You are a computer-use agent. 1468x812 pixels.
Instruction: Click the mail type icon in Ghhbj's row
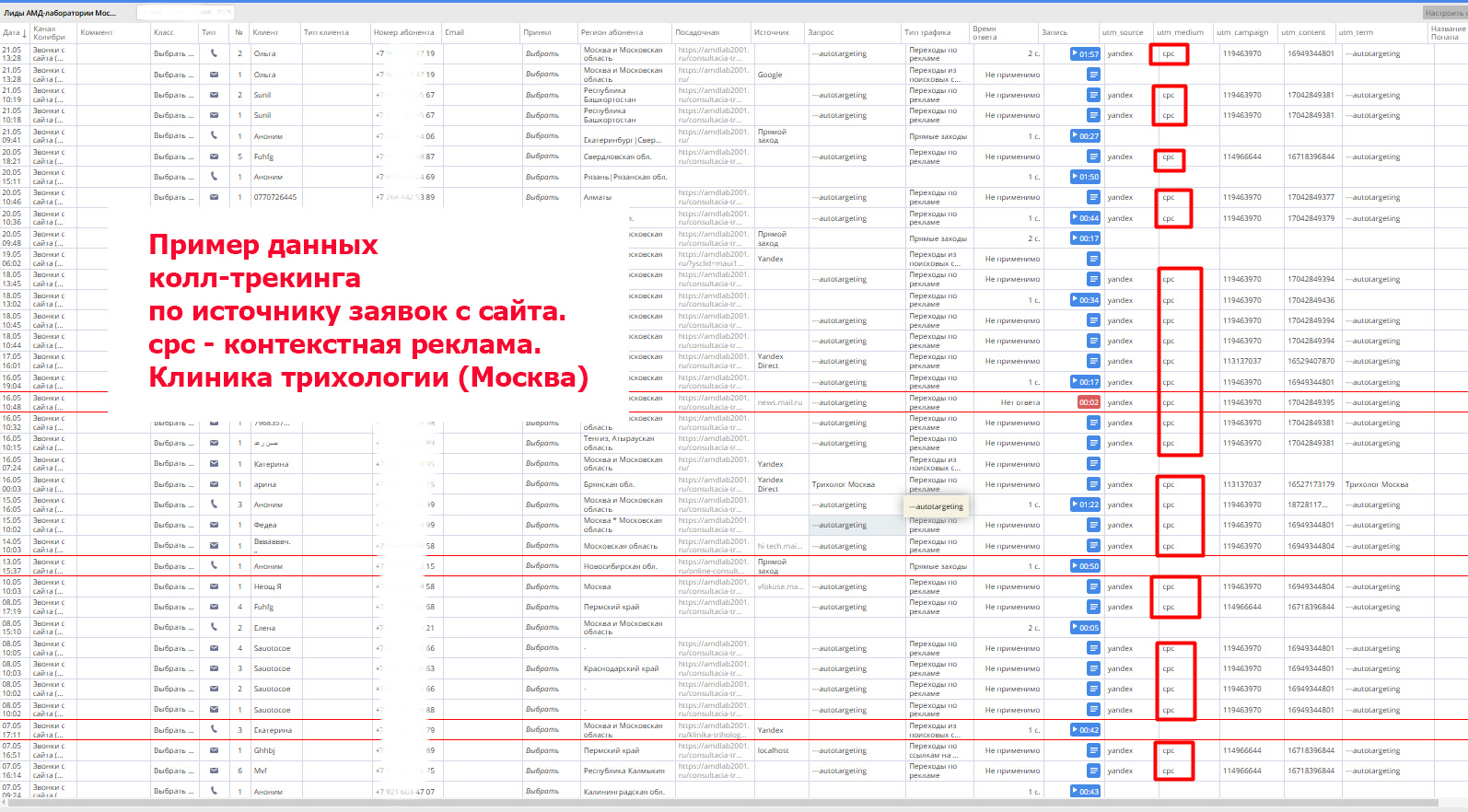(x=214, y=750)
